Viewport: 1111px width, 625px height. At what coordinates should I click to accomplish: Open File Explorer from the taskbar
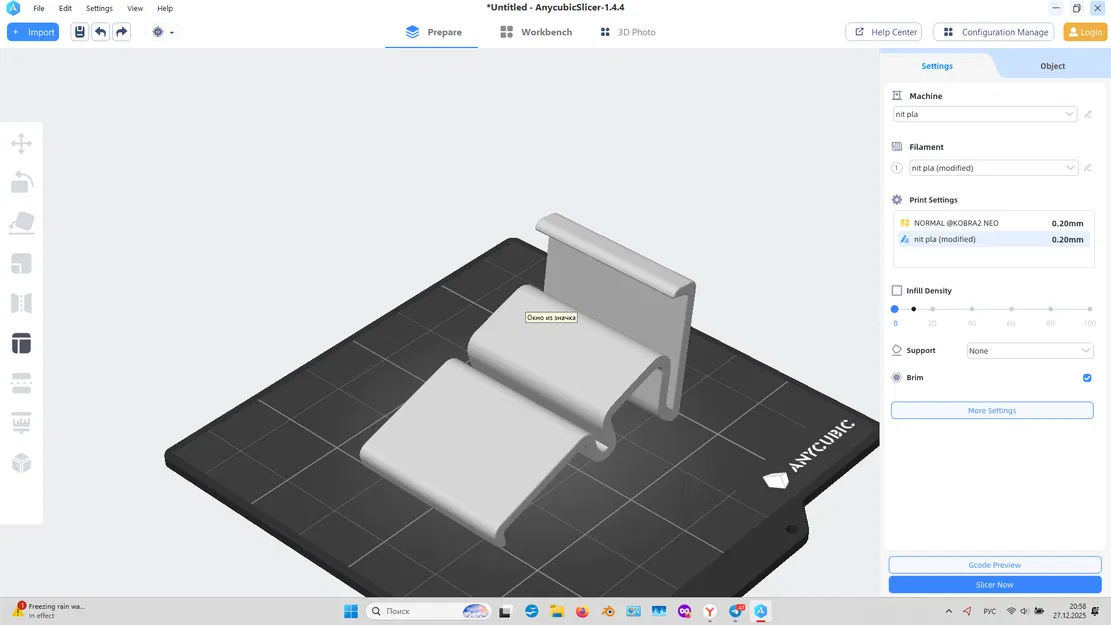(557, 612)
